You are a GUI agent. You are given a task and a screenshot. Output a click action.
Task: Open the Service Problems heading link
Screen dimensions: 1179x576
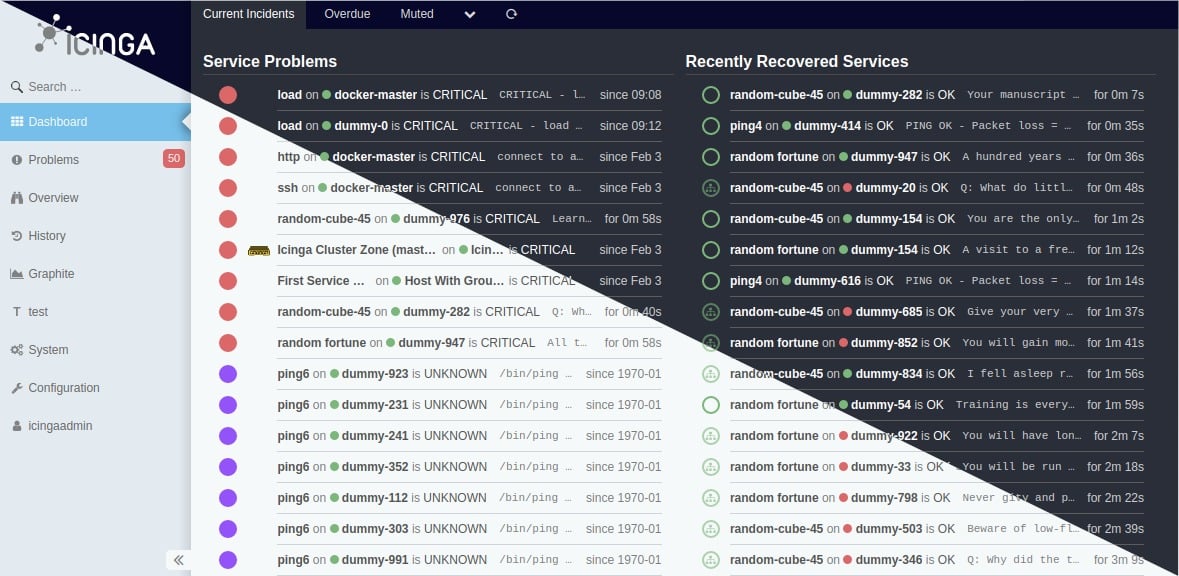[270, 62]
